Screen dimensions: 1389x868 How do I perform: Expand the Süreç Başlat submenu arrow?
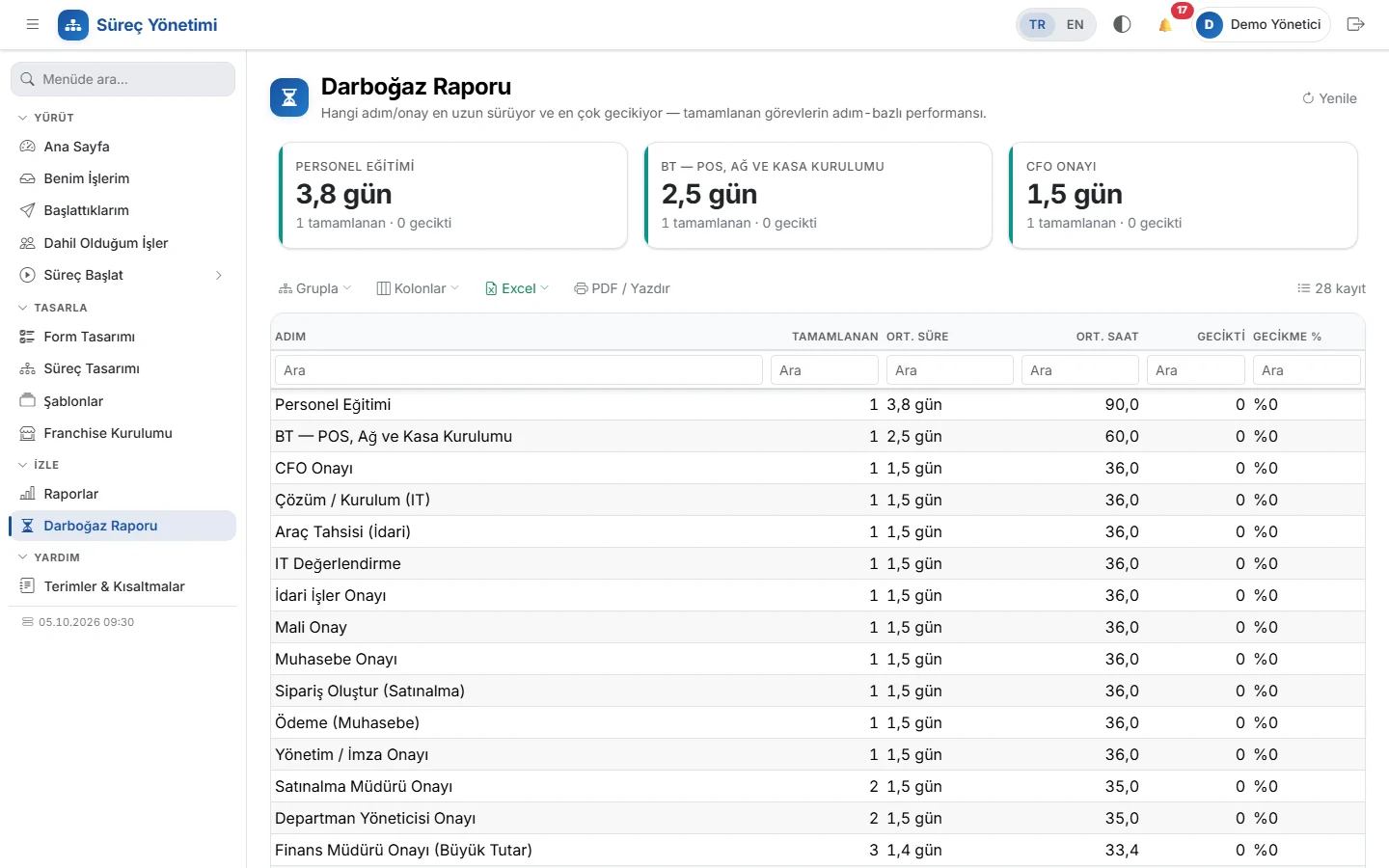click(x=219, y=275)
